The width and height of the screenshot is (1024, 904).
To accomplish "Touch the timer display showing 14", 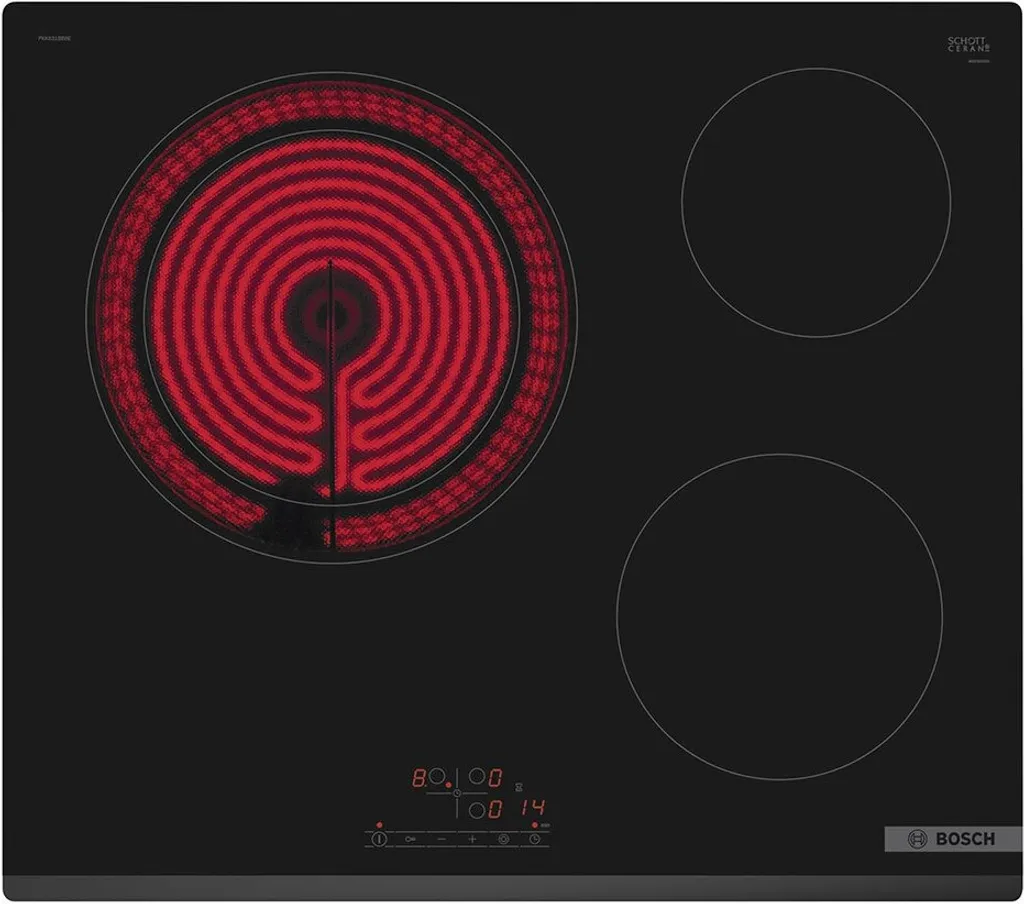I will (x=533, y=808).
